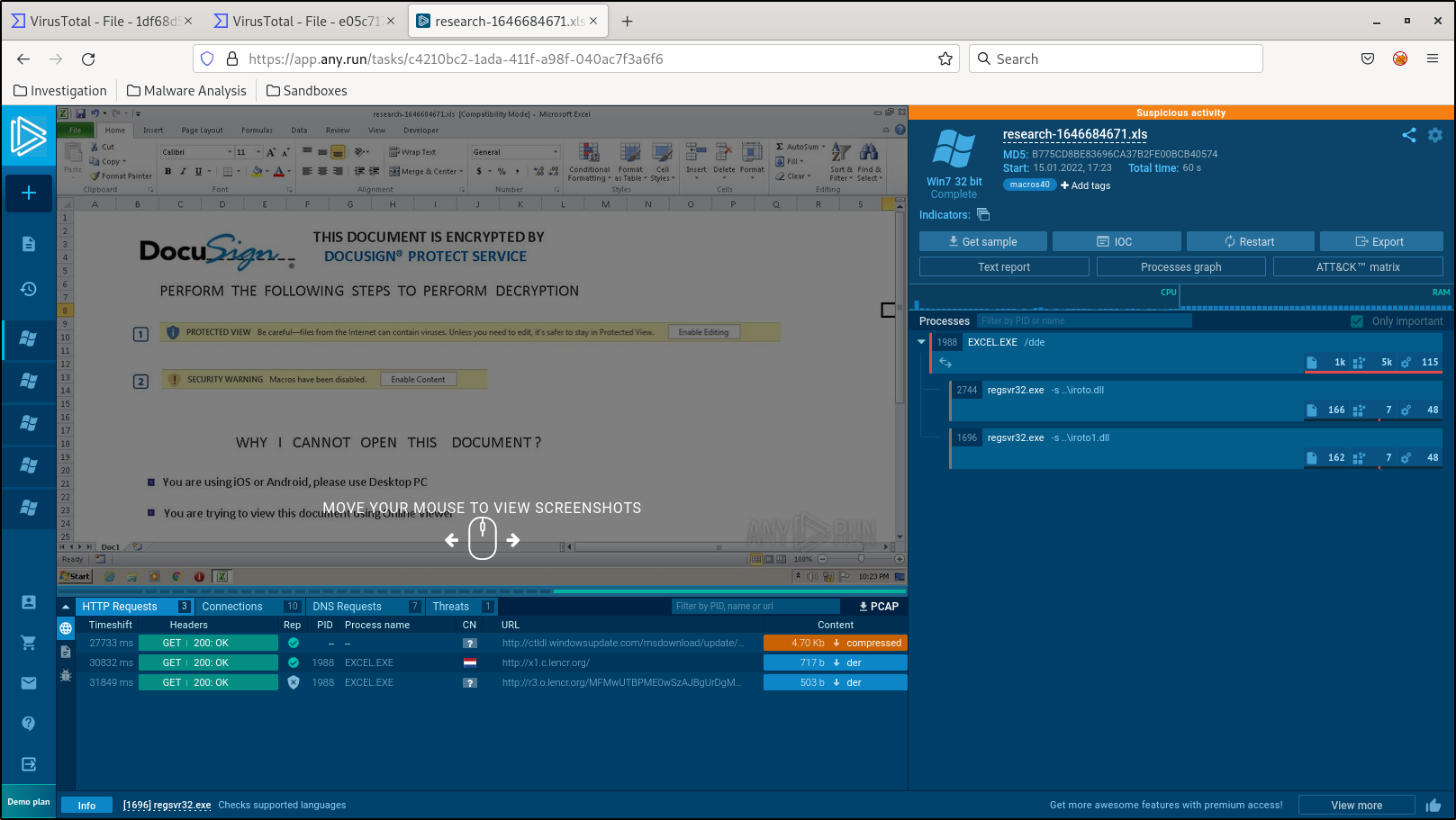Switch to the Connections tab
The image size is (1456, 820).
[x=249, y=607]
